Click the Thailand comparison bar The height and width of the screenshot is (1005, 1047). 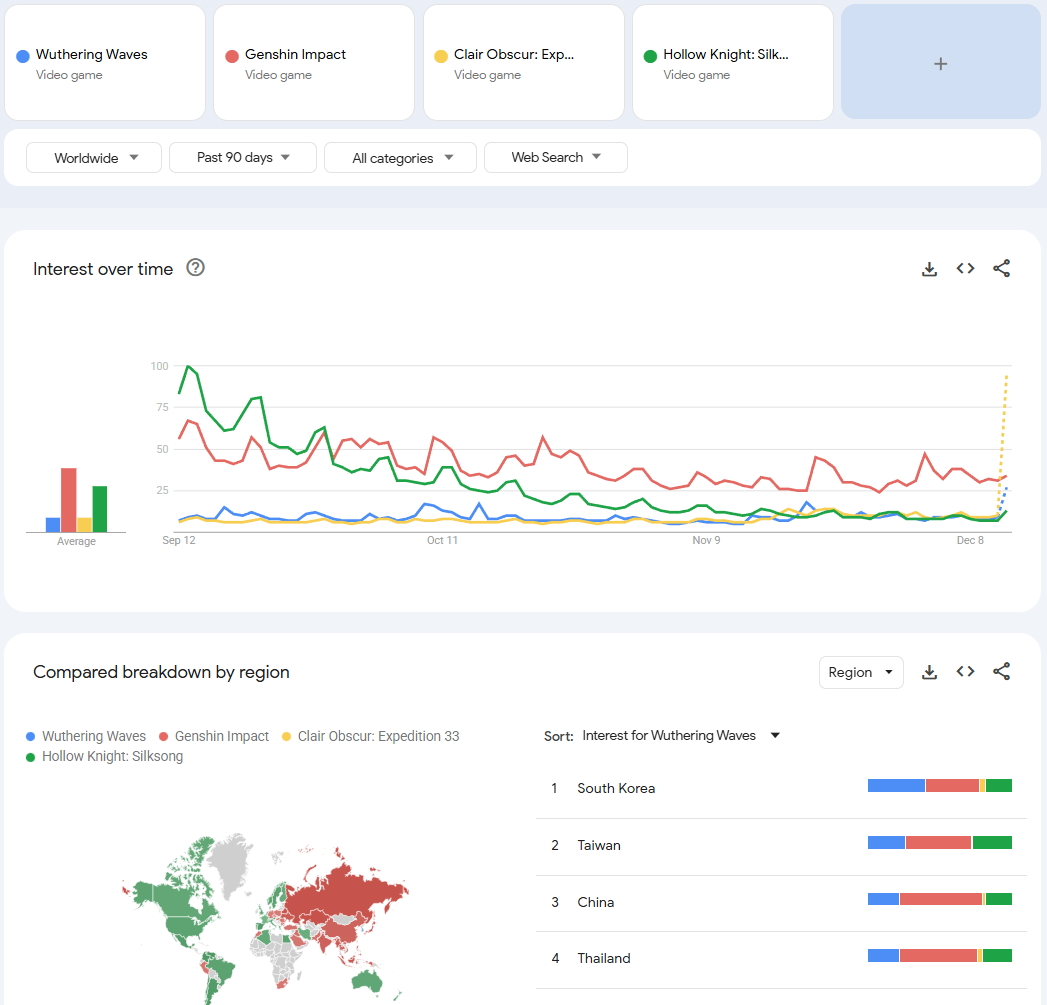pyautogui.click(x=939, y=956)
